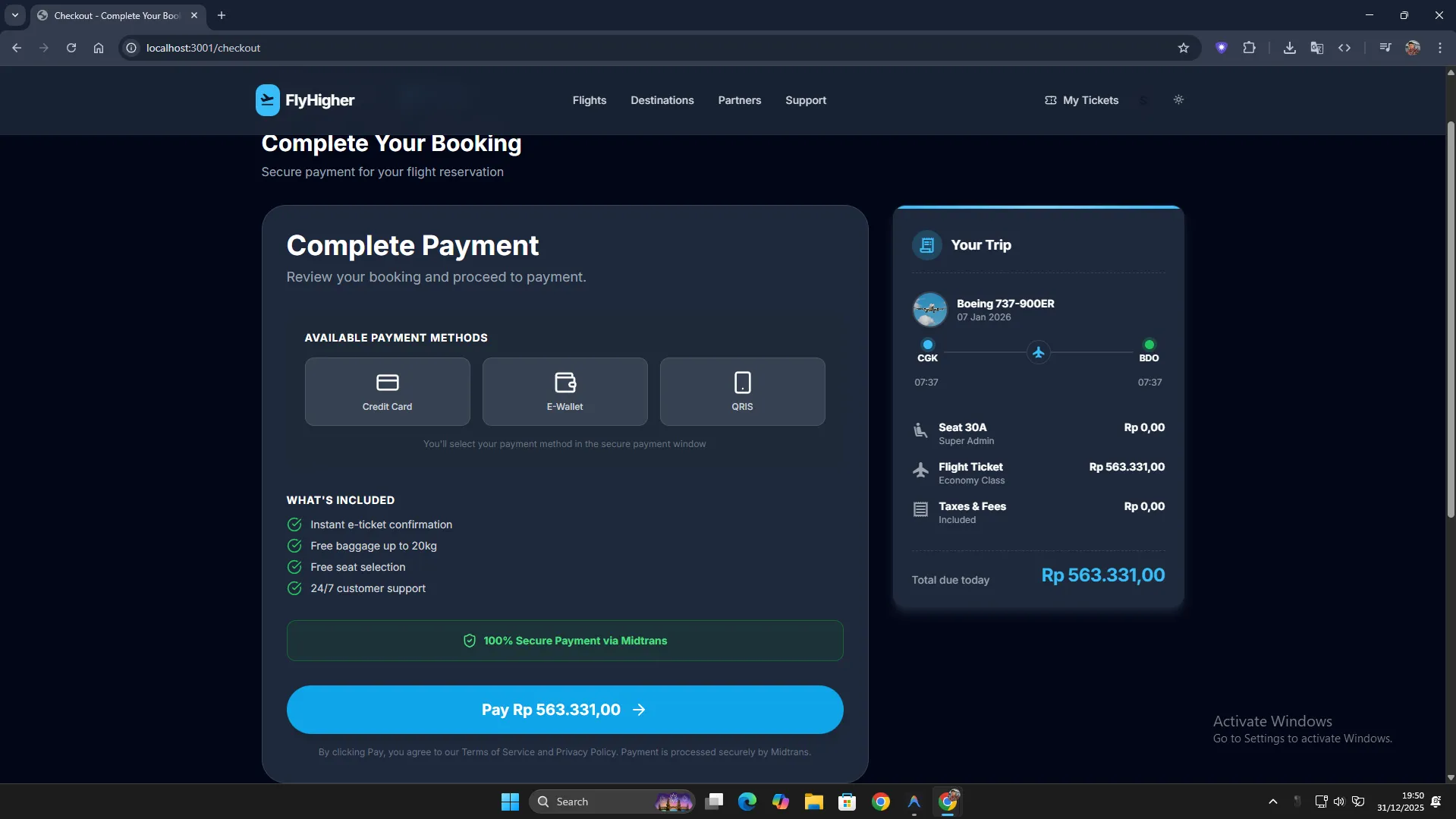Go to Destinations in navigation
This screenshot has width=1456, height=819.
[x=662, y=100]
